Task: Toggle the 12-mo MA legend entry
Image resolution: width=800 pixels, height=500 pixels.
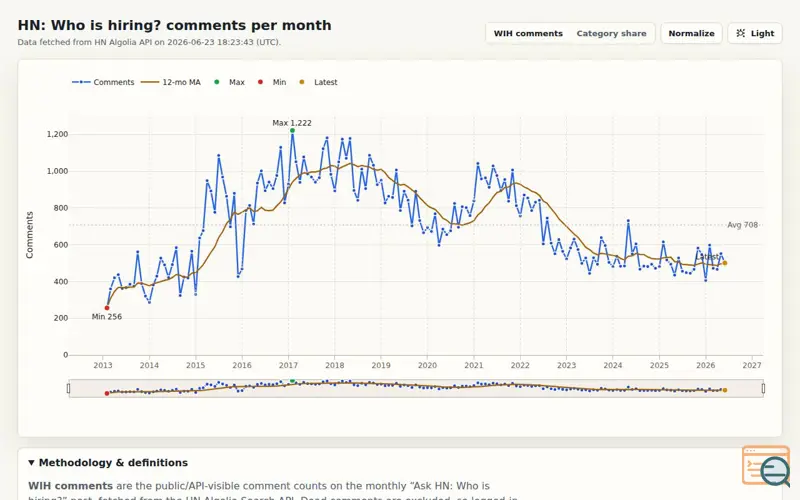Action: (171, 82)
